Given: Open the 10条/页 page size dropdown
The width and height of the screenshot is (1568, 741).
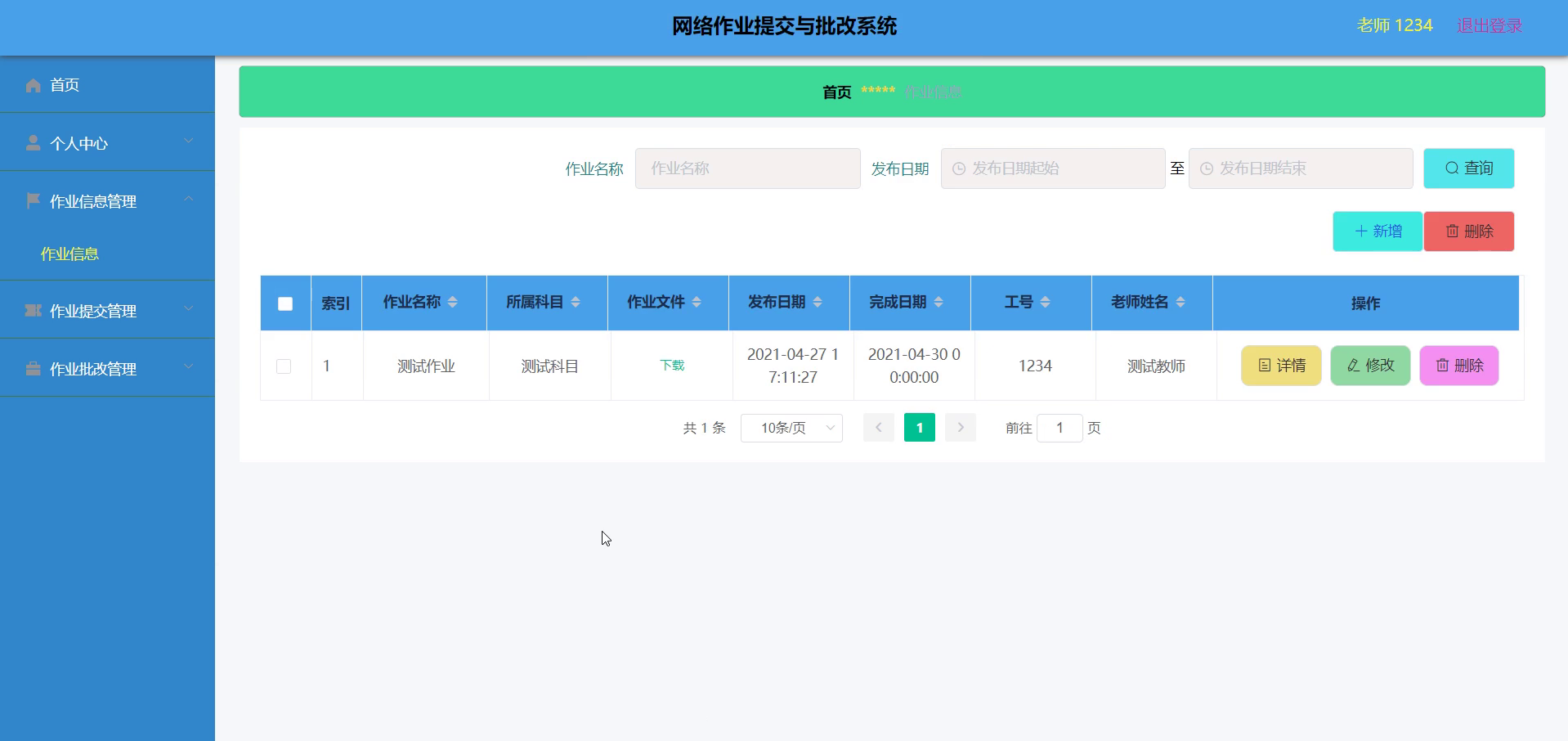Looking at the screenshot, I should tap(791, 428).
